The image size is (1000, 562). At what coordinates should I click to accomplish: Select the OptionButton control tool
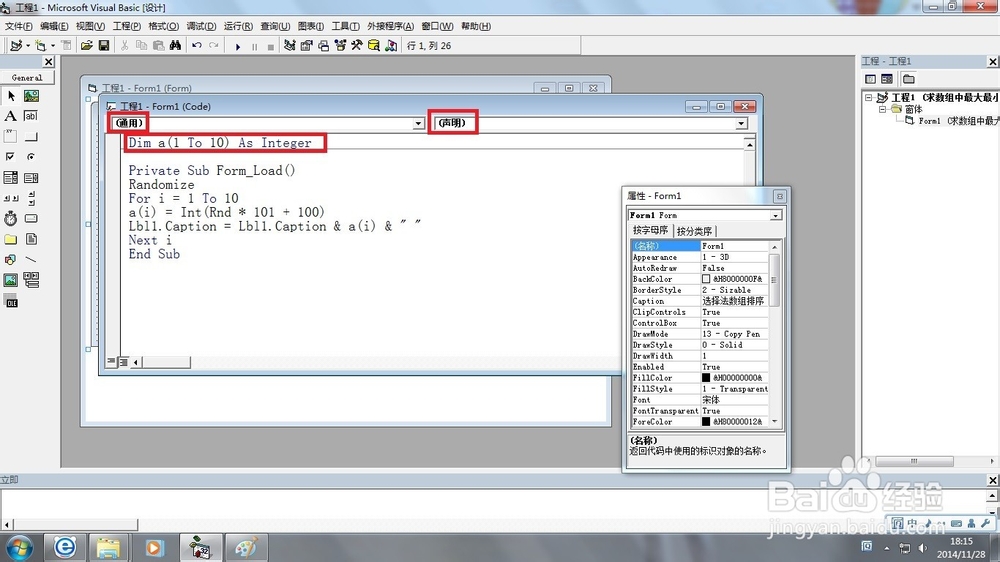(31, 157)
